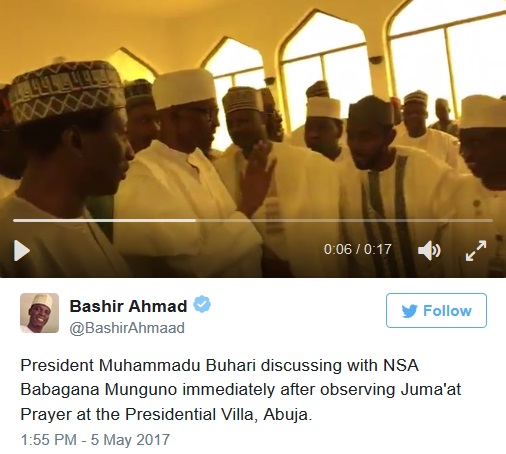
Task: Open the @BashirAhmaad handle link
Action: 127,328
